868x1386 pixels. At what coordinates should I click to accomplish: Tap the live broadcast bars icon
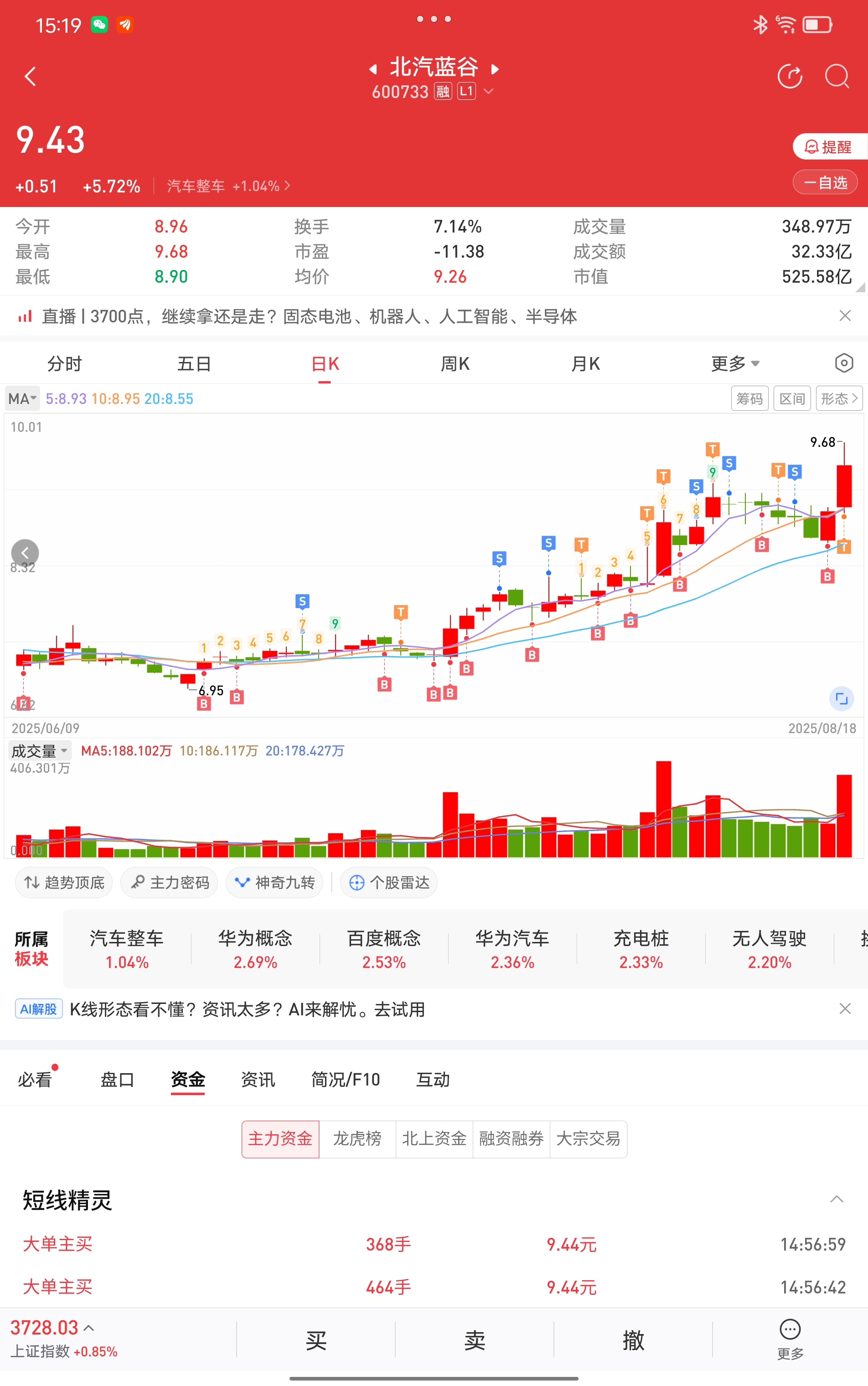tap(25, 316)
